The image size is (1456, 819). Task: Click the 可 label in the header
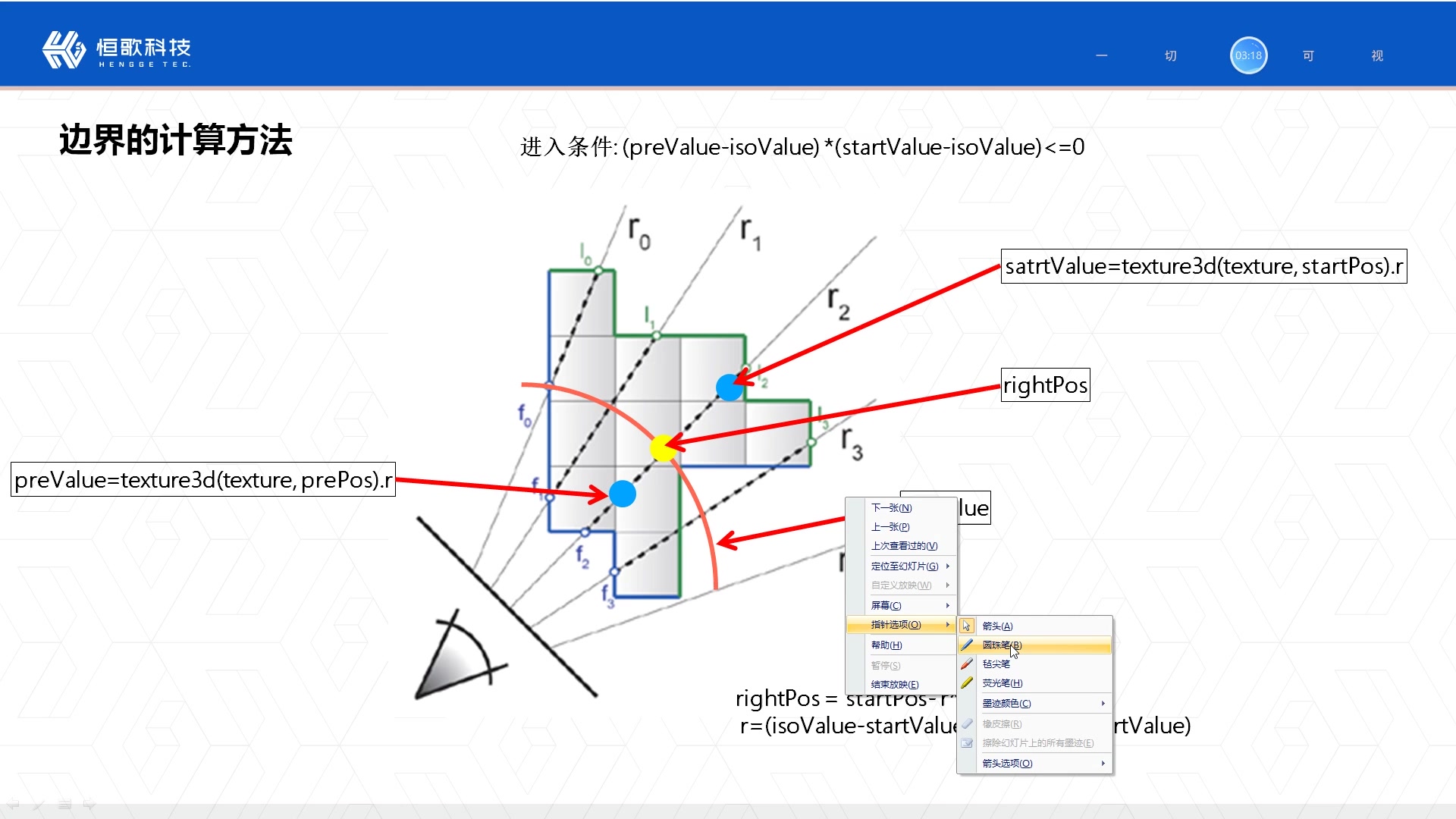click(1308, 56)
